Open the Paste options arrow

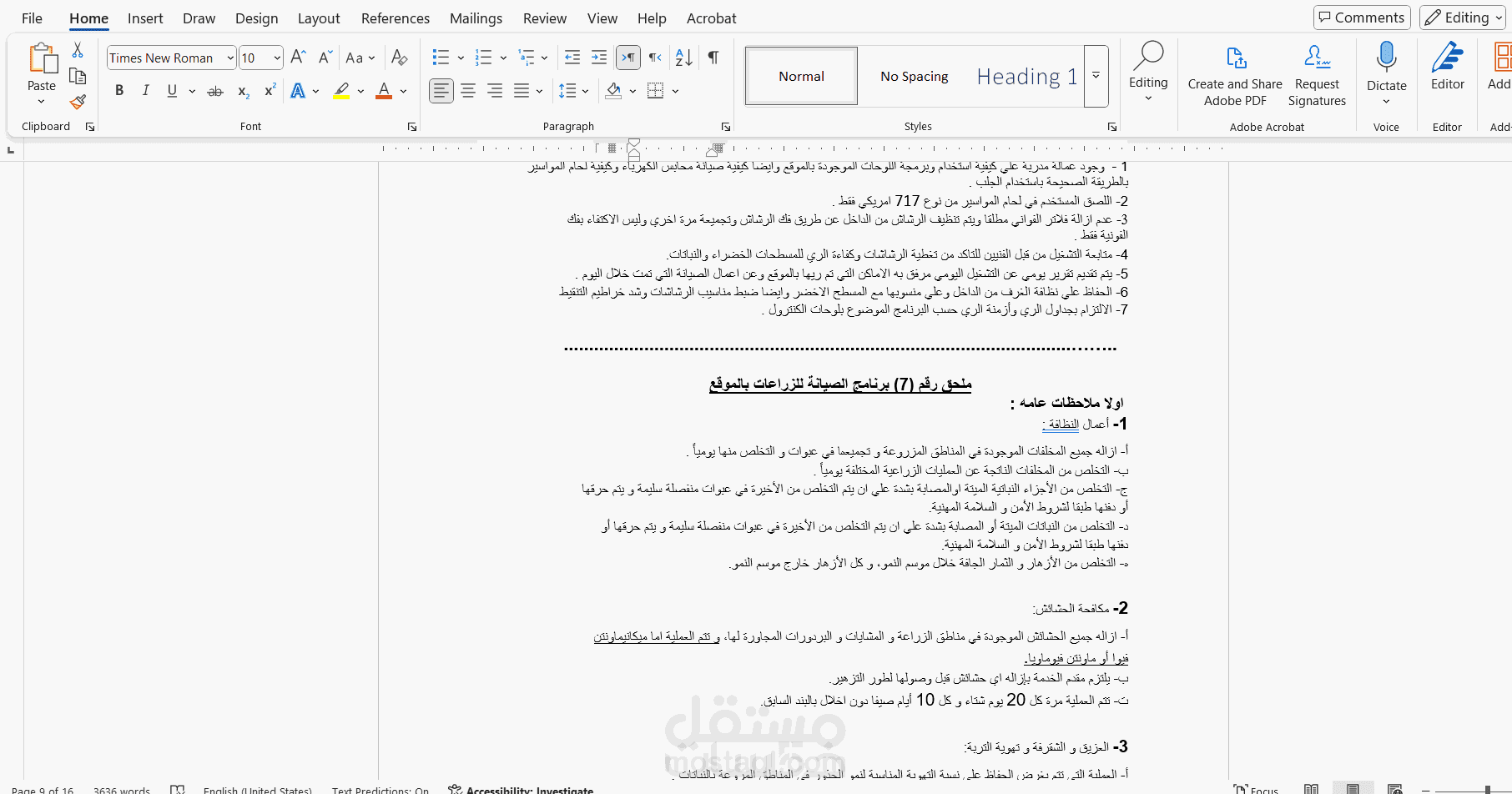[x=41, y=102]
